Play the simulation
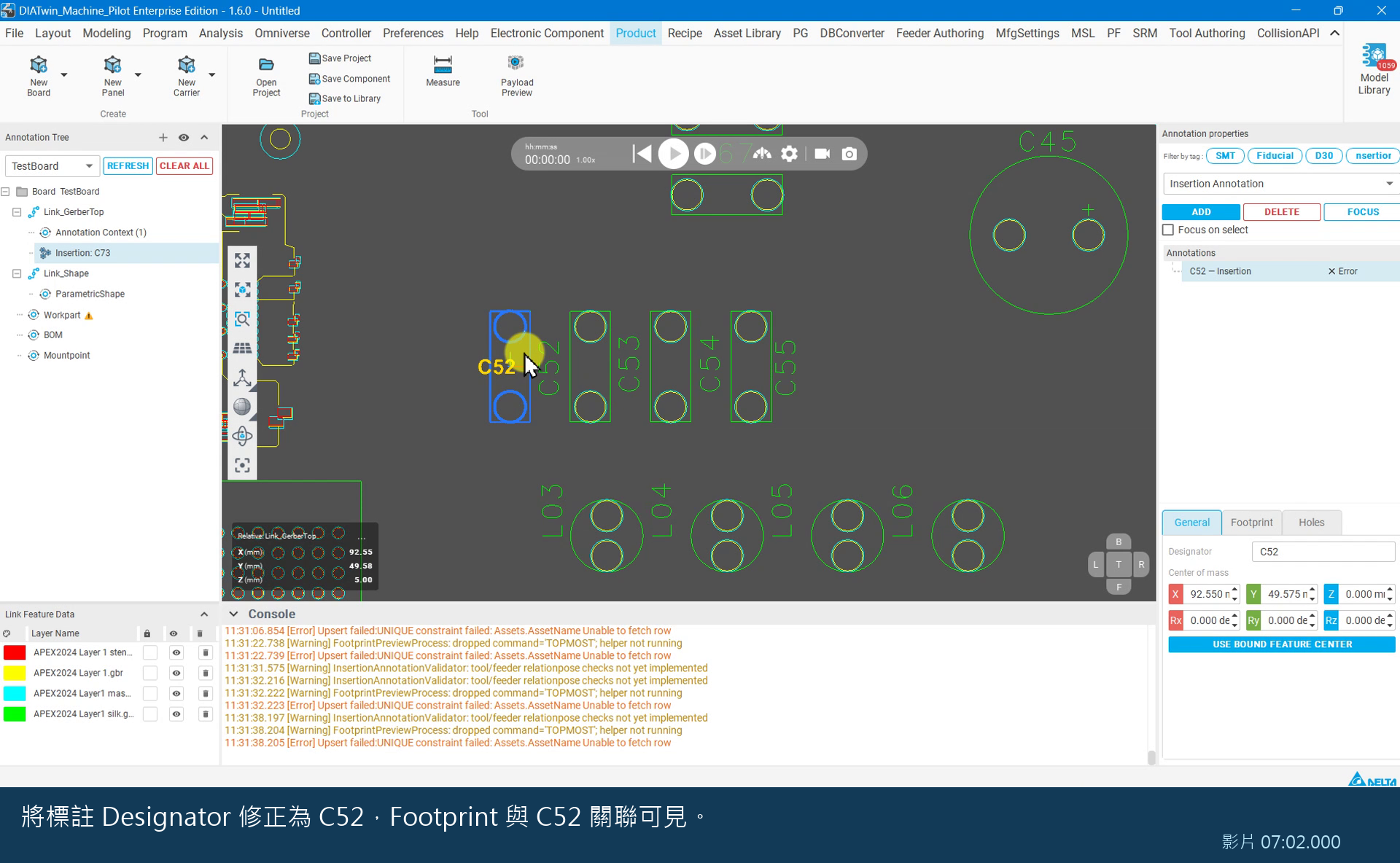Screen dimensions: 1400x863 click(x=674, y=154)
